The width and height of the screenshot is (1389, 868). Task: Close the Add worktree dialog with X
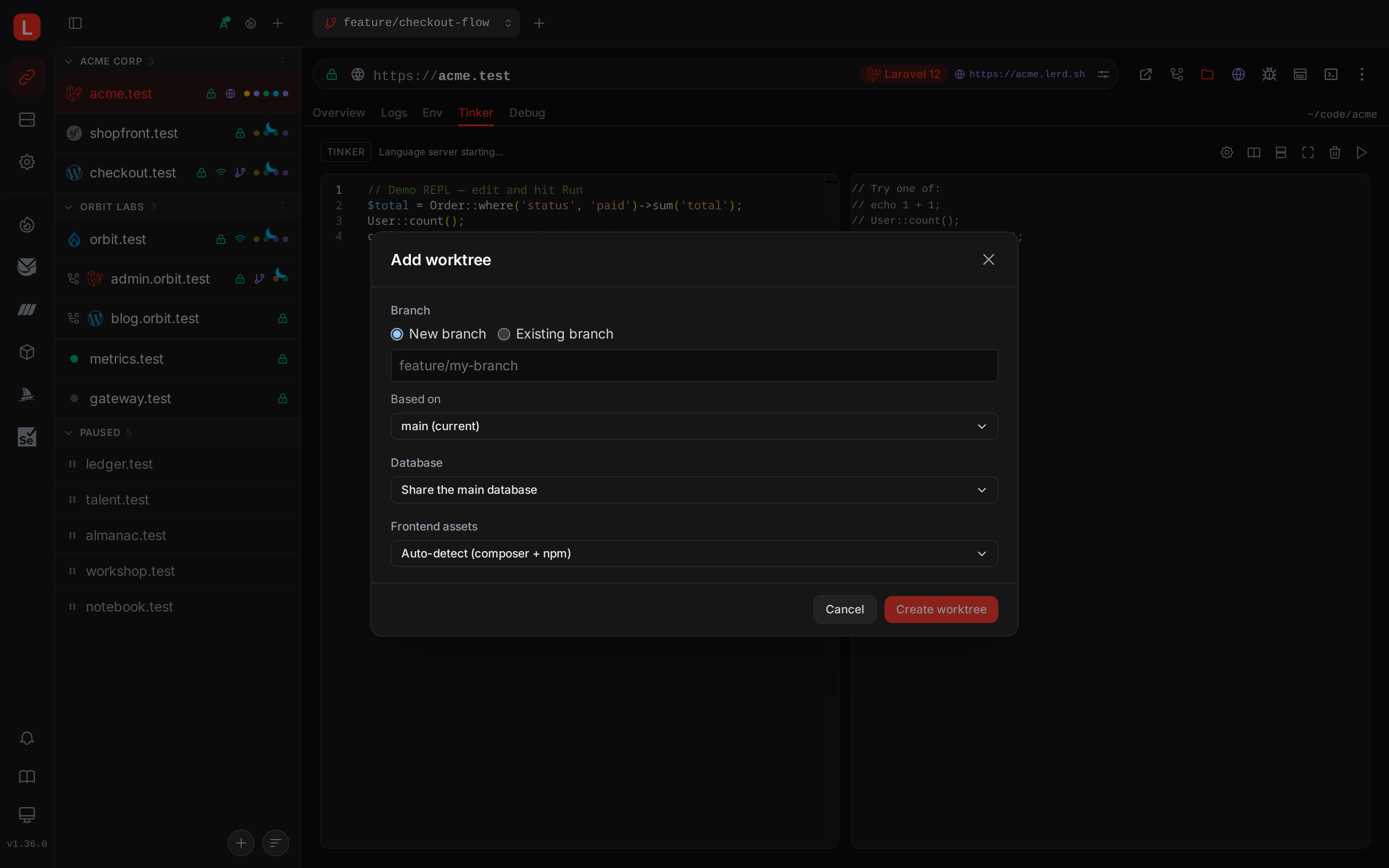(x=988, y=259)
